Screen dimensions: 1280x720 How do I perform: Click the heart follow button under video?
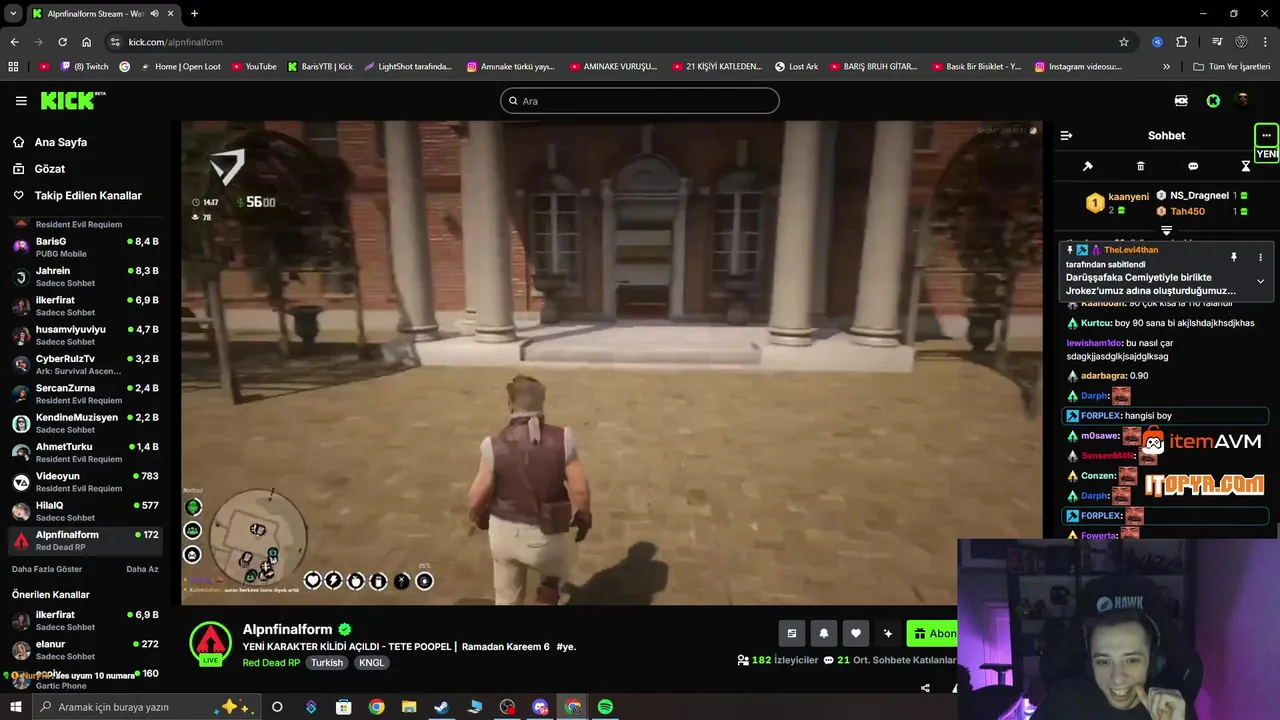856,633
